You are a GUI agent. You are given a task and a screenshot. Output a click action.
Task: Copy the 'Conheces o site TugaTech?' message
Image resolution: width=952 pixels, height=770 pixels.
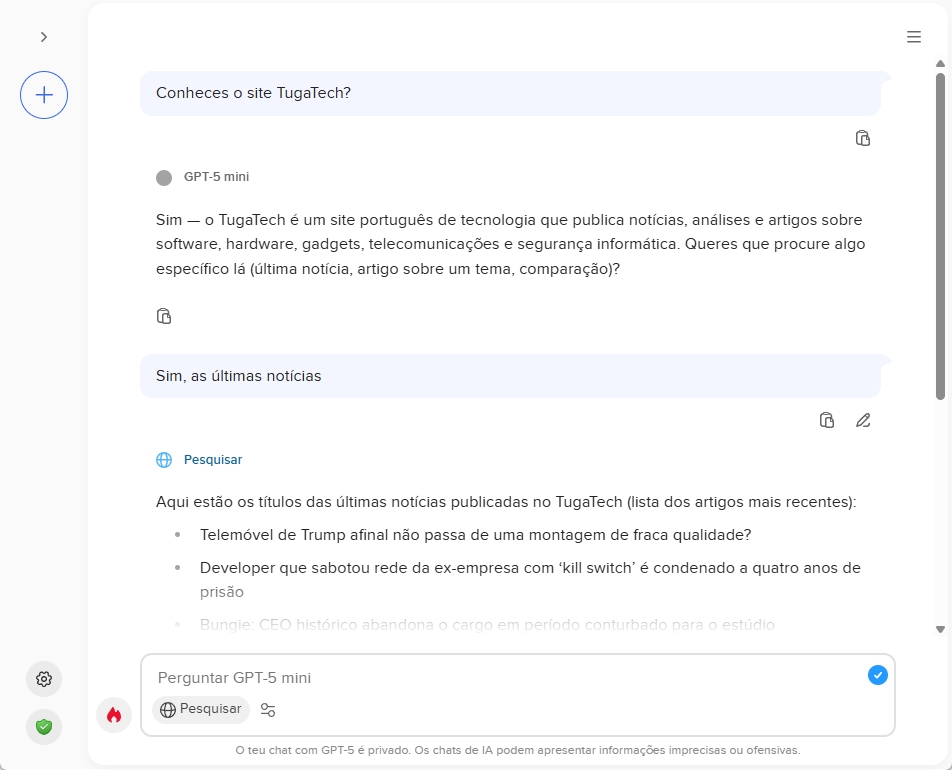click(863, 138)
